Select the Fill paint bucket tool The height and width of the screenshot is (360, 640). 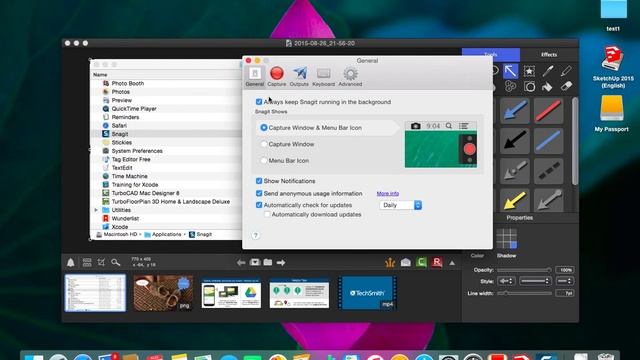tap(547, 87)
